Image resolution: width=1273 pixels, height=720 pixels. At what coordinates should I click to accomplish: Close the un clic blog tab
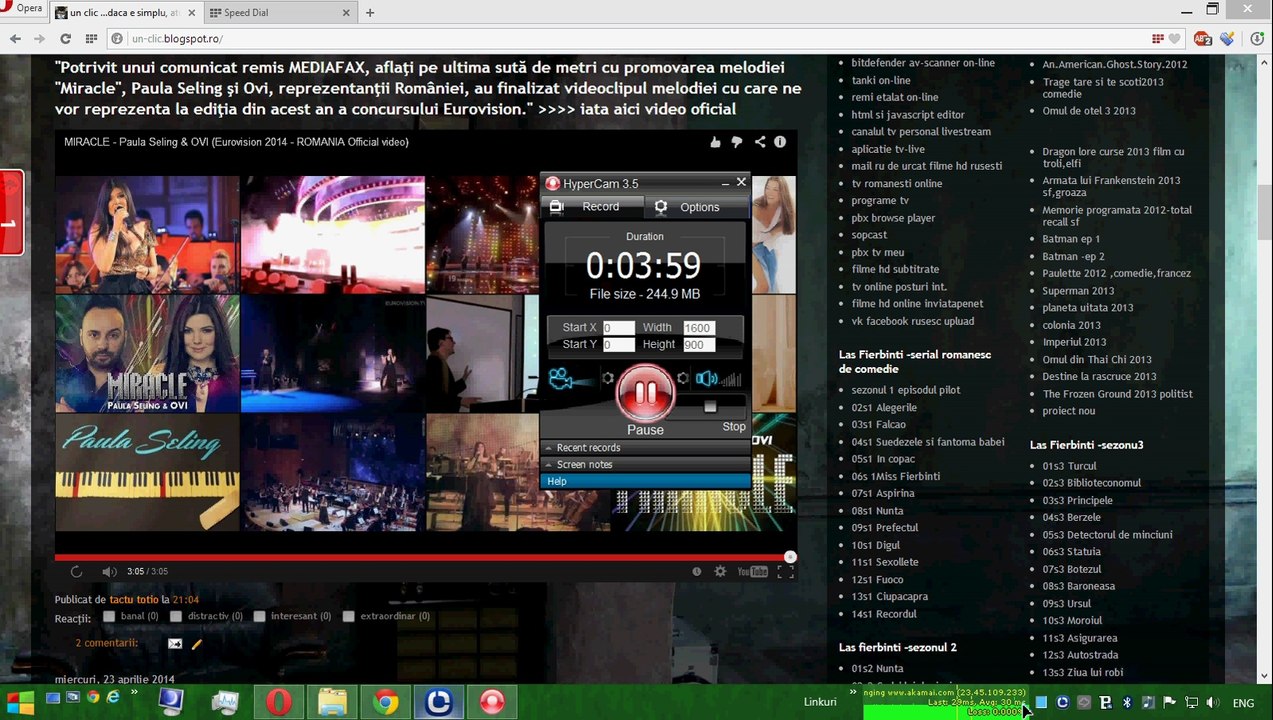coord(194,13)
